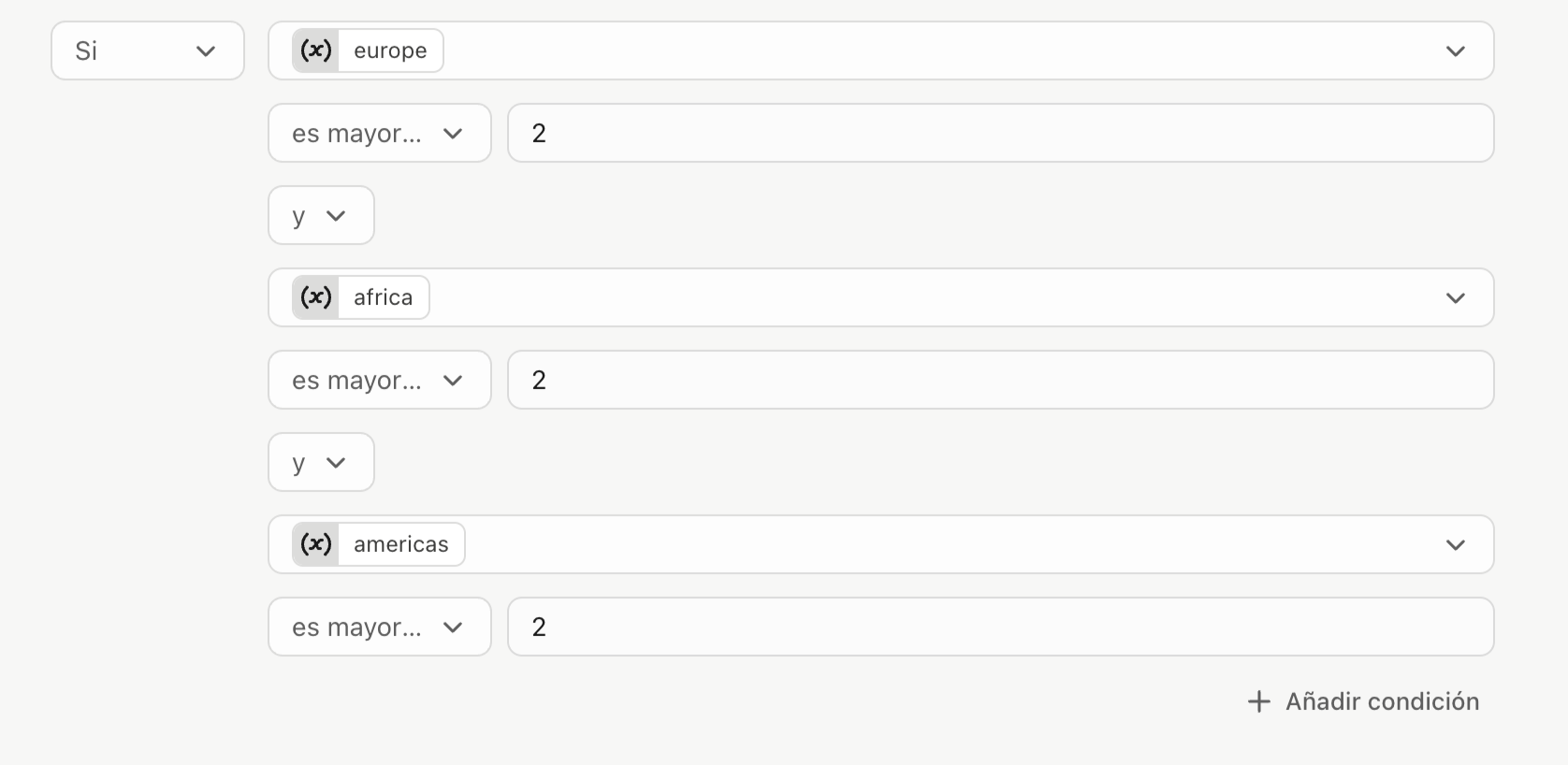Click the plus icon beside Añadir condición

[1259, 701]
